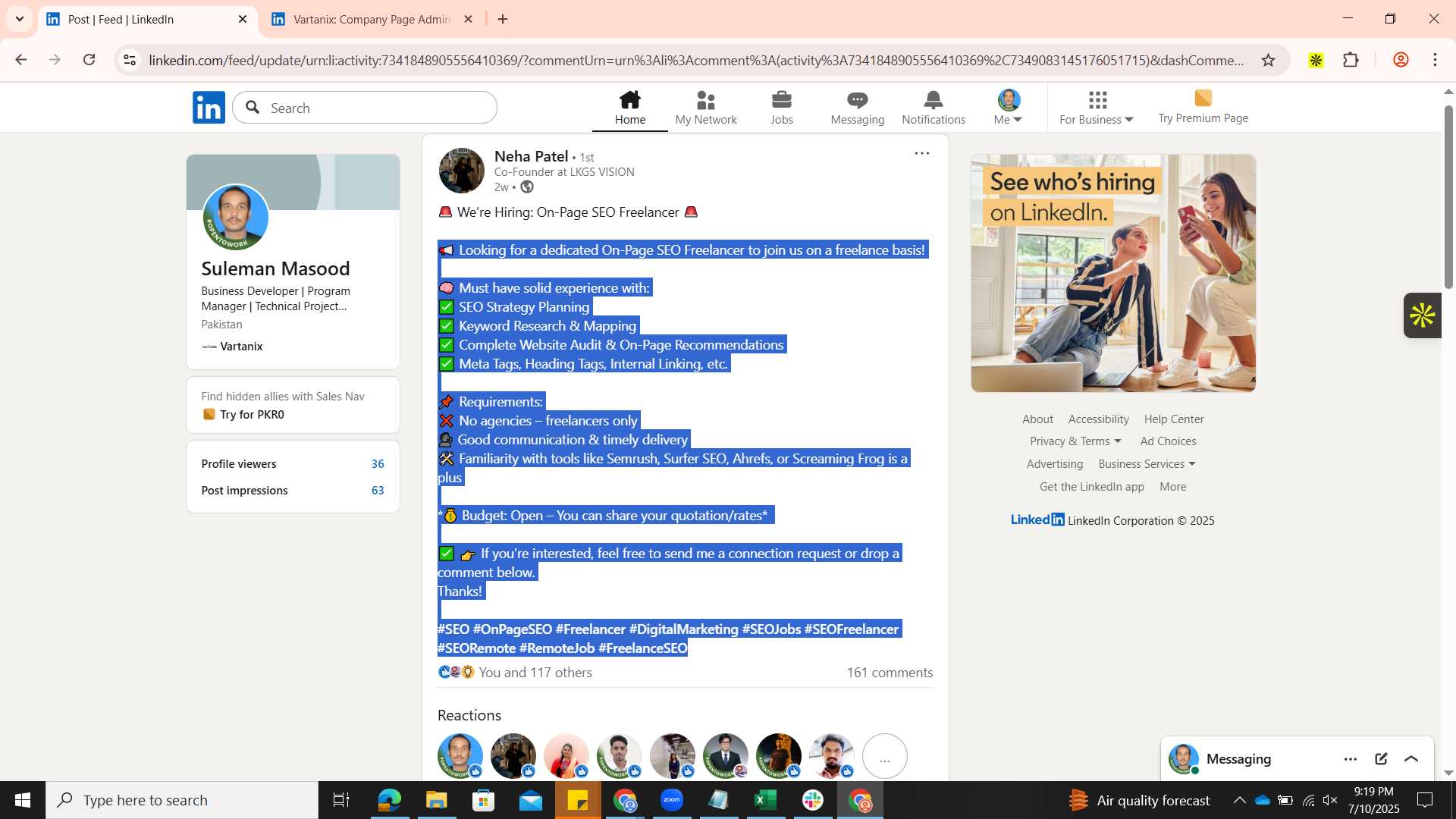Click Try for PKR0 offer
Viewport: 1456px width, 819px height.
click(x=252, y=414)
